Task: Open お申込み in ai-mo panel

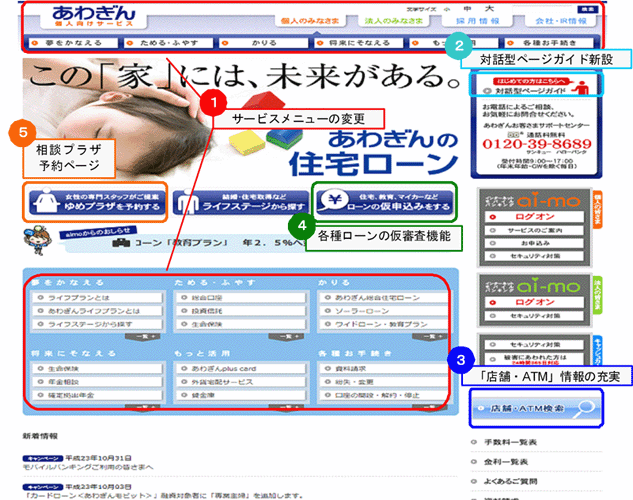Action: point(534,243)
